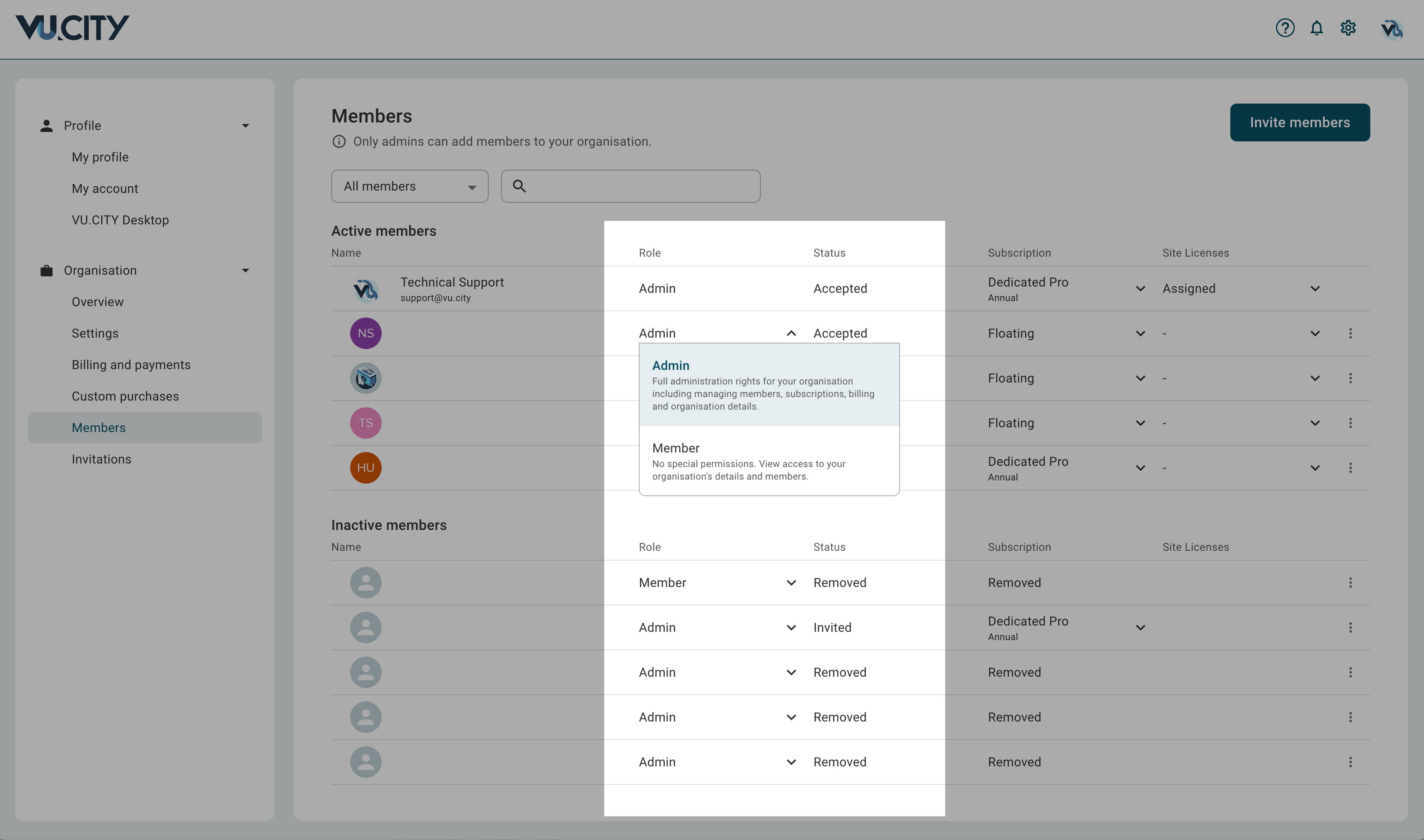Click the VU.CITY logo

pyautogui.click(x=72, y=28)
